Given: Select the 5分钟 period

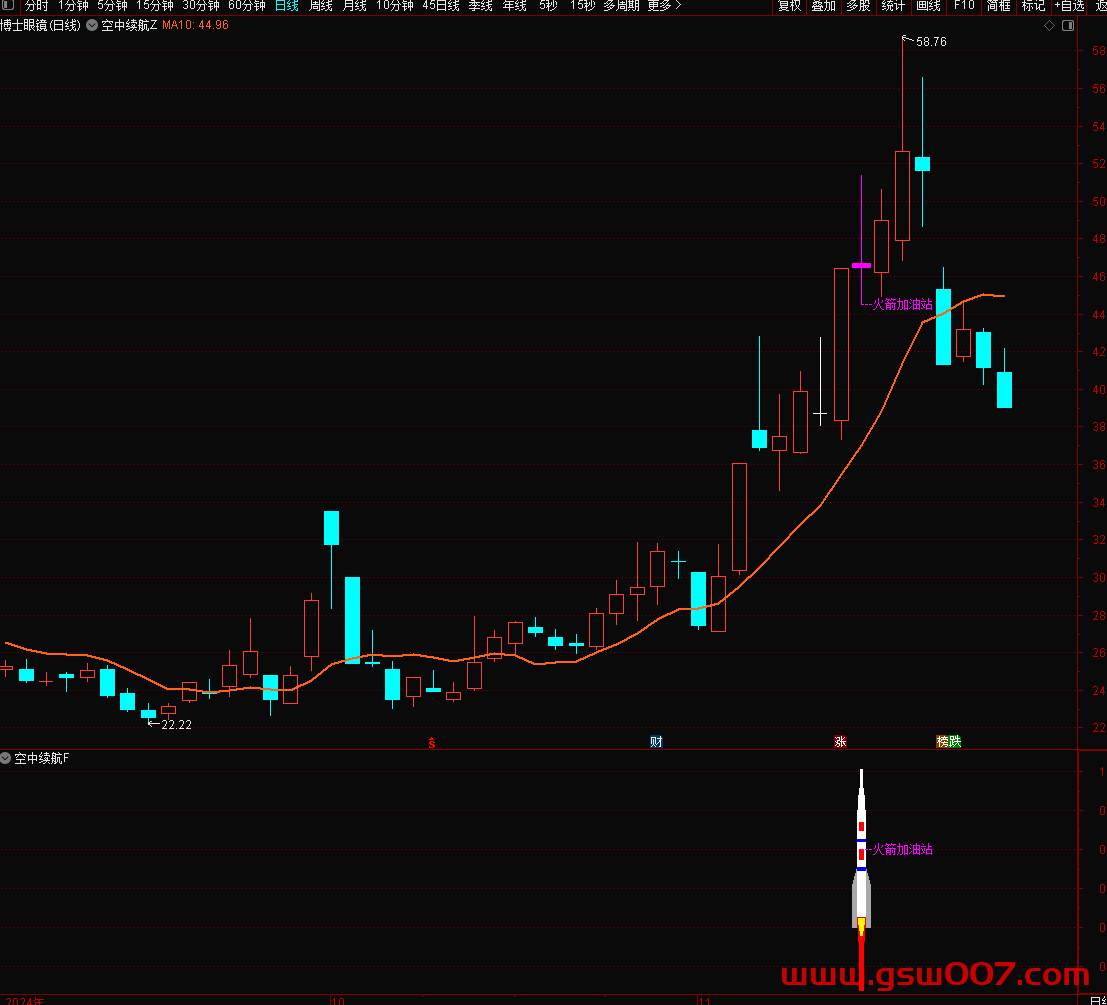Looking at the screenshot, I should click(x=112, y=6).
